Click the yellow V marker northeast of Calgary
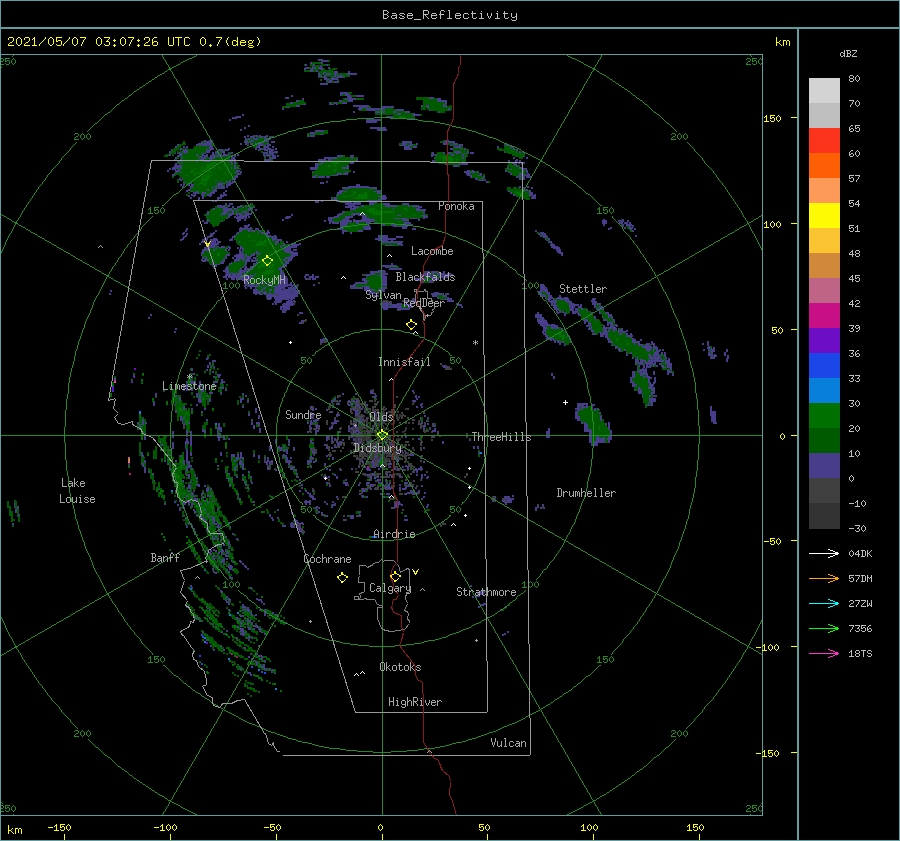 pyautogui.click(x=415, y=572)
